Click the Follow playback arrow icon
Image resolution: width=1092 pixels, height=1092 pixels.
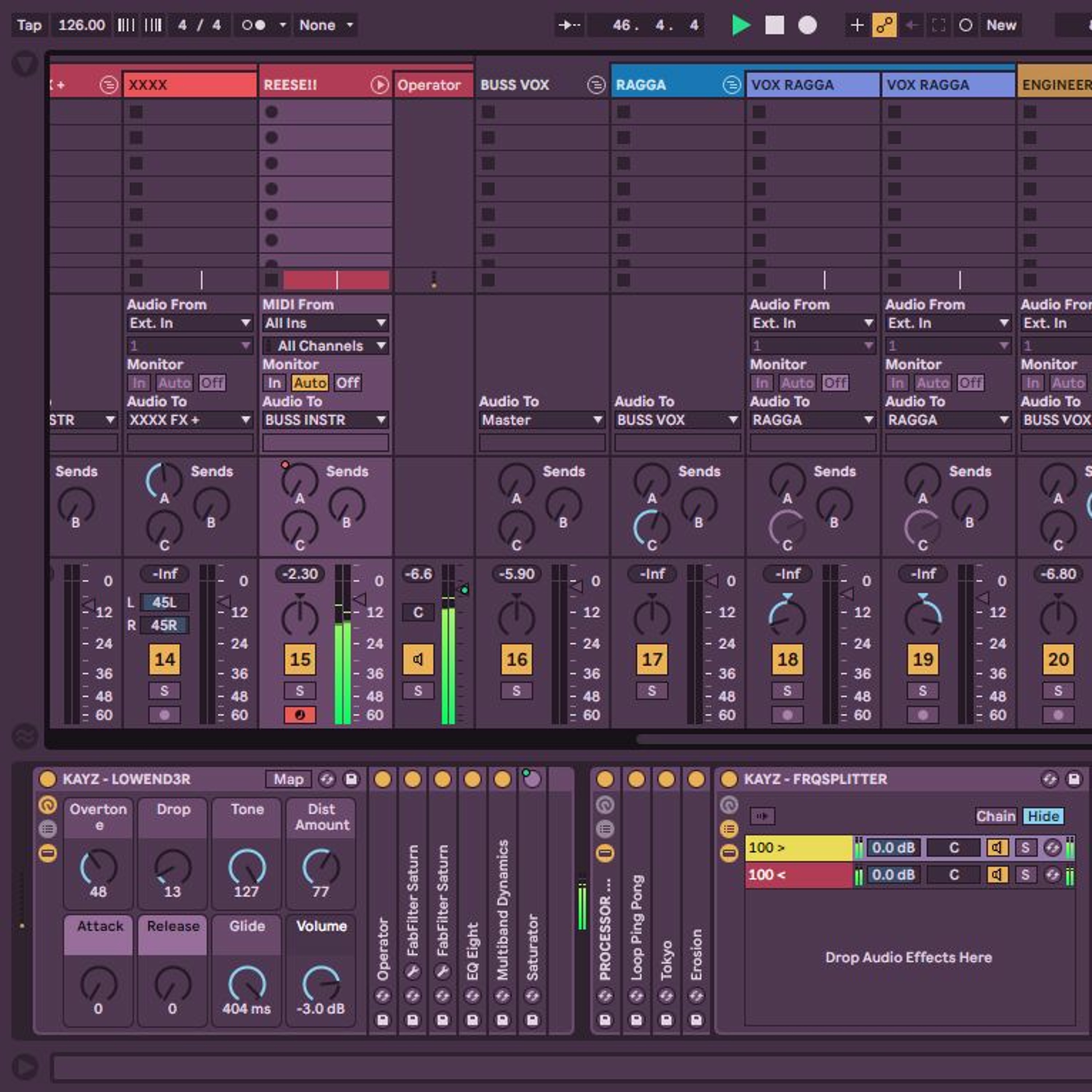pyautogui.click(x=569, y=25)
